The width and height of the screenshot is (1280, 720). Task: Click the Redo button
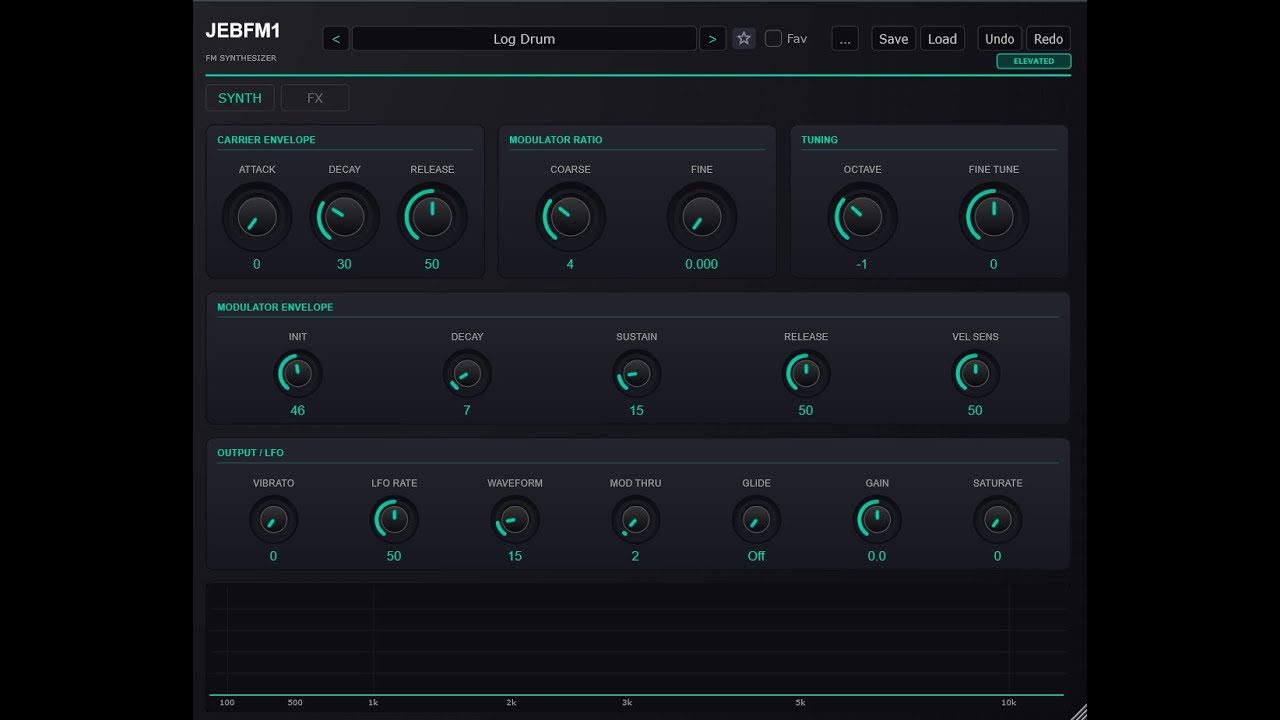(x=1048, y=39)
